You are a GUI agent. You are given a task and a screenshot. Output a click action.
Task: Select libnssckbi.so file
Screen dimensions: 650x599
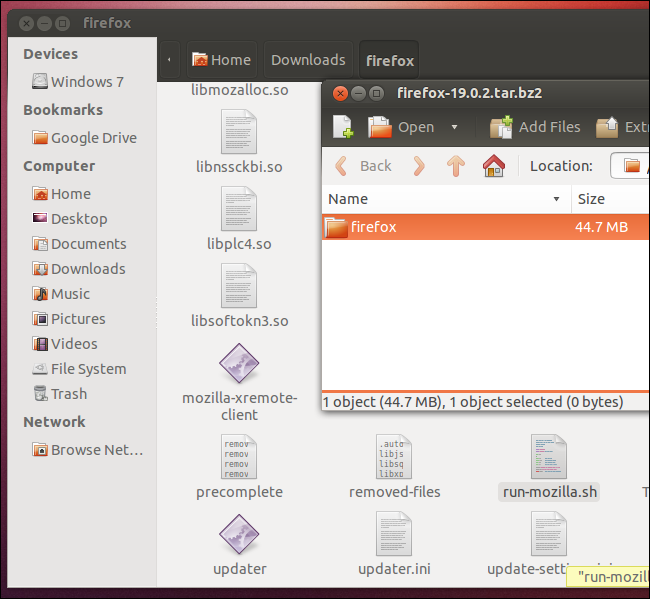tap(239, 141)
